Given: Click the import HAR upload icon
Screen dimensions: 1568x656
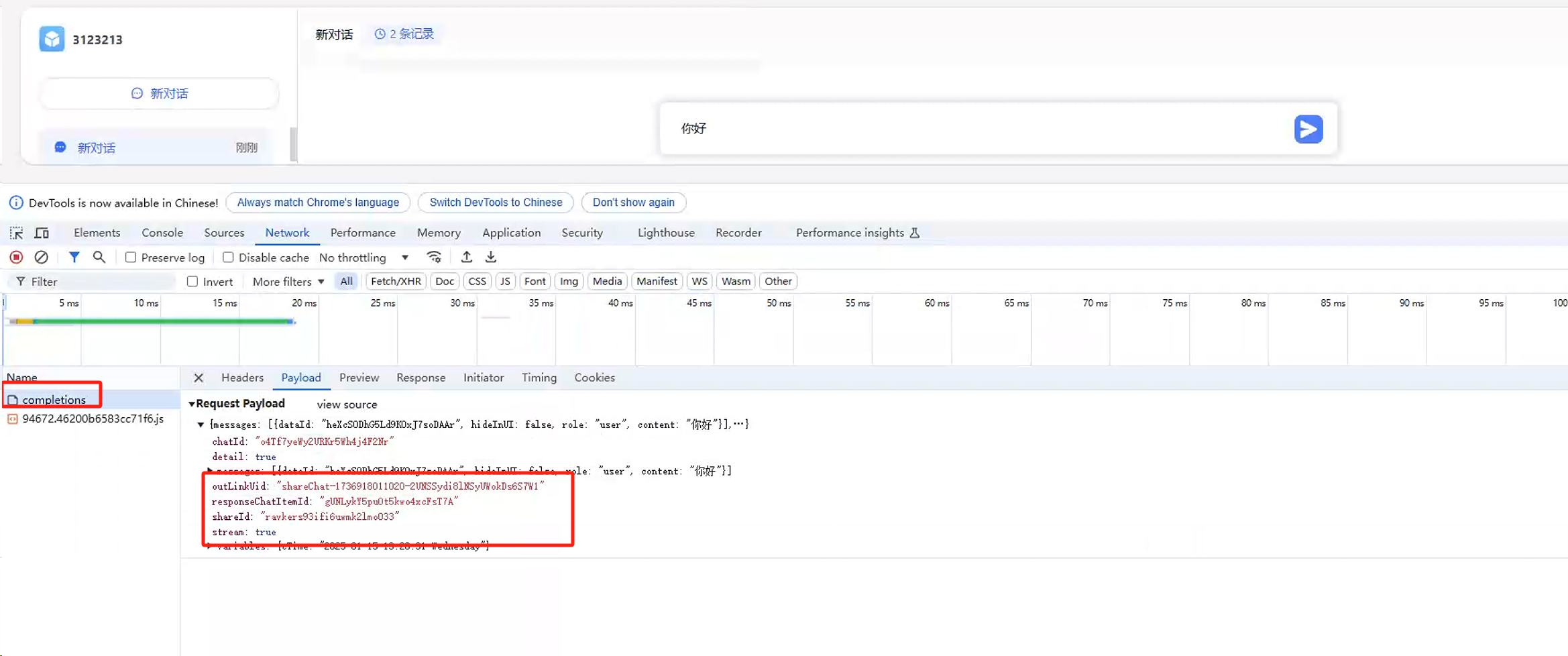Looking at the screenshot, I should 467,258.
